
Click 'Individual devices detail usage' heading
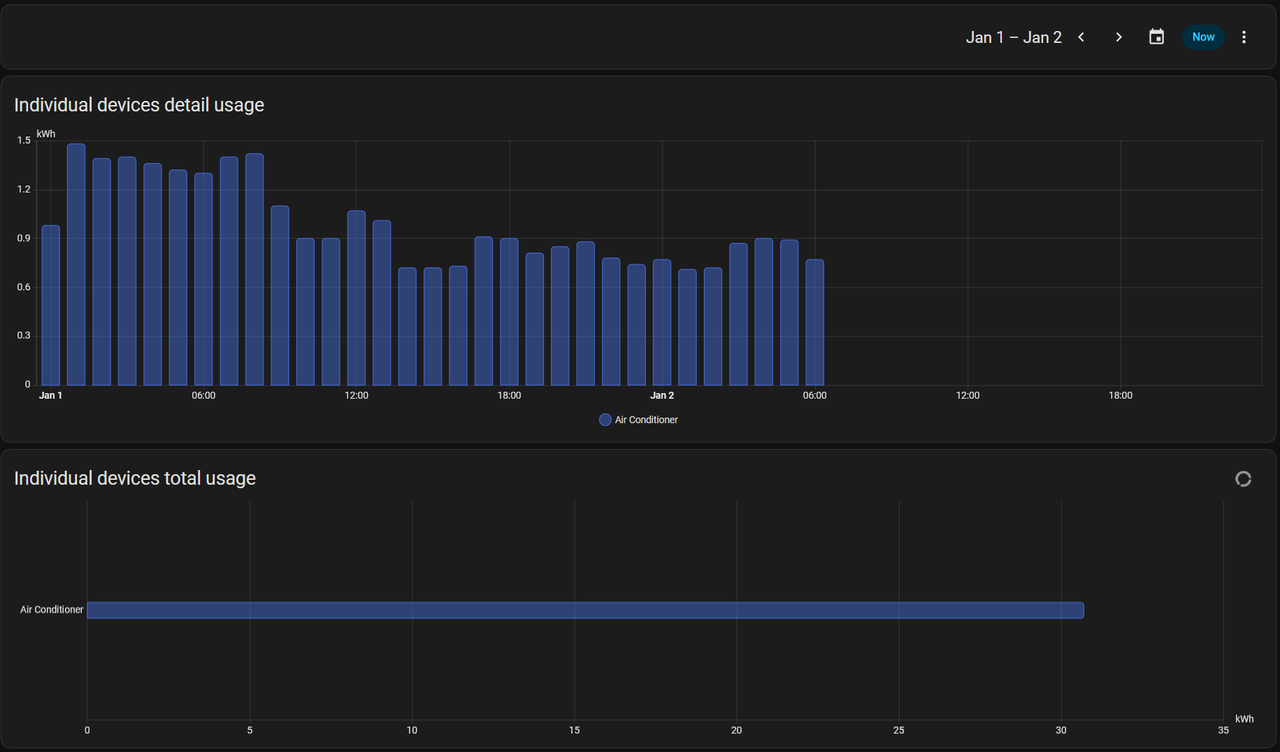pos(139,104)
